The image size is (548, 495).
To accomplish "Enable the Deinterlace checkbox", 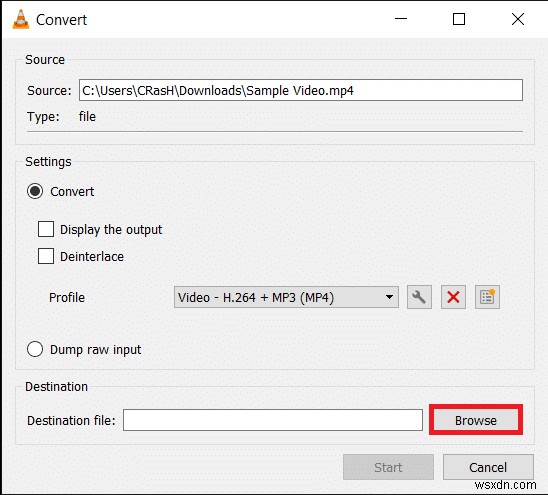I will coord(46,256).
